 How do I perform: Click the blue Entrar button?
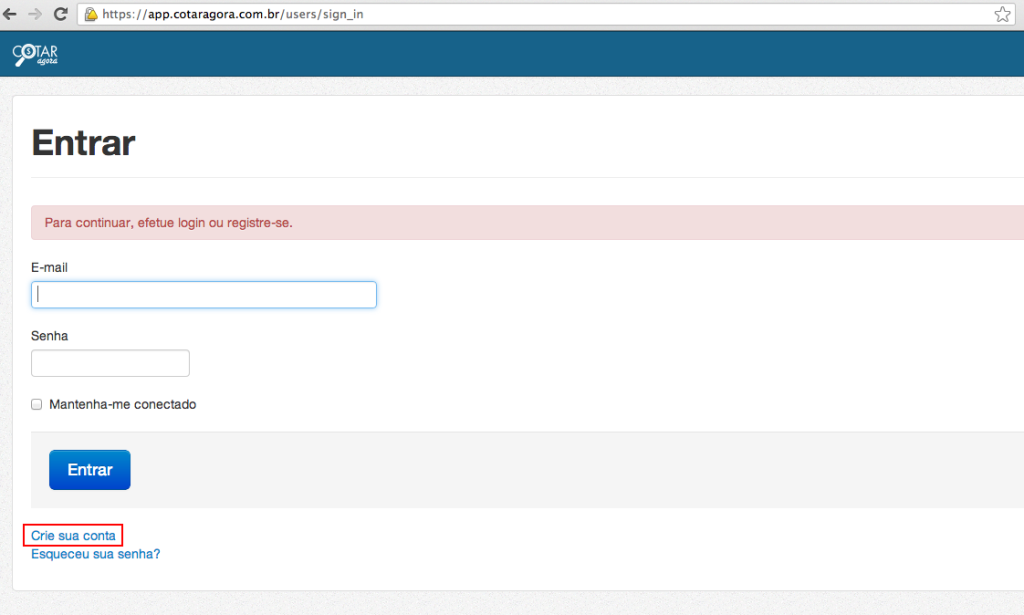click(x=89, y=469)
